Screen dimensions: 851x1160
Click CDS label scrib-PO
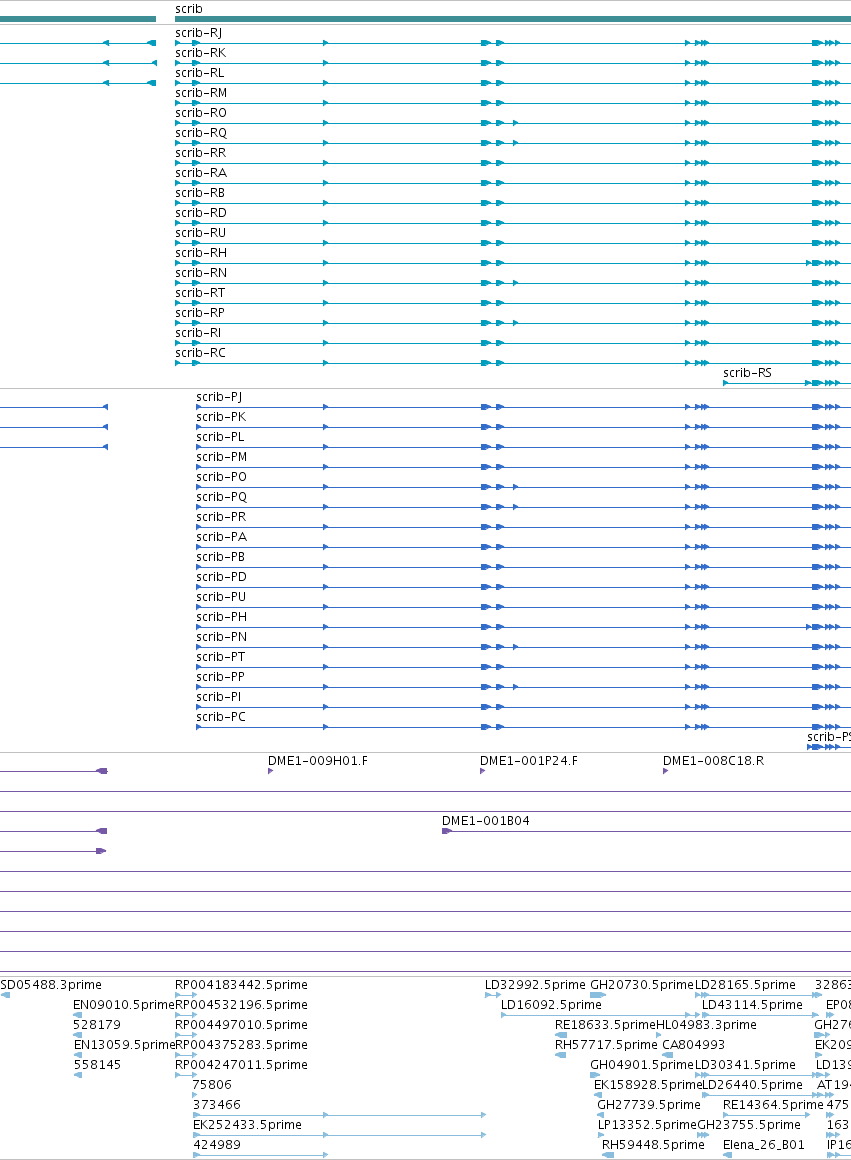coord(221,476)
